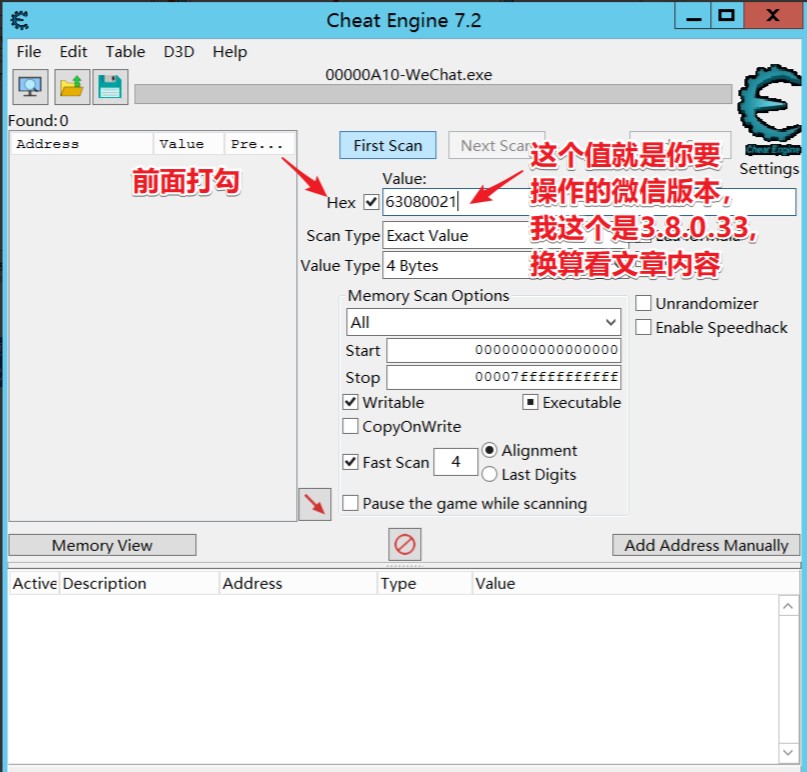
Task: Click the Cheat Engine title bar icon
Action: (19, 20)
